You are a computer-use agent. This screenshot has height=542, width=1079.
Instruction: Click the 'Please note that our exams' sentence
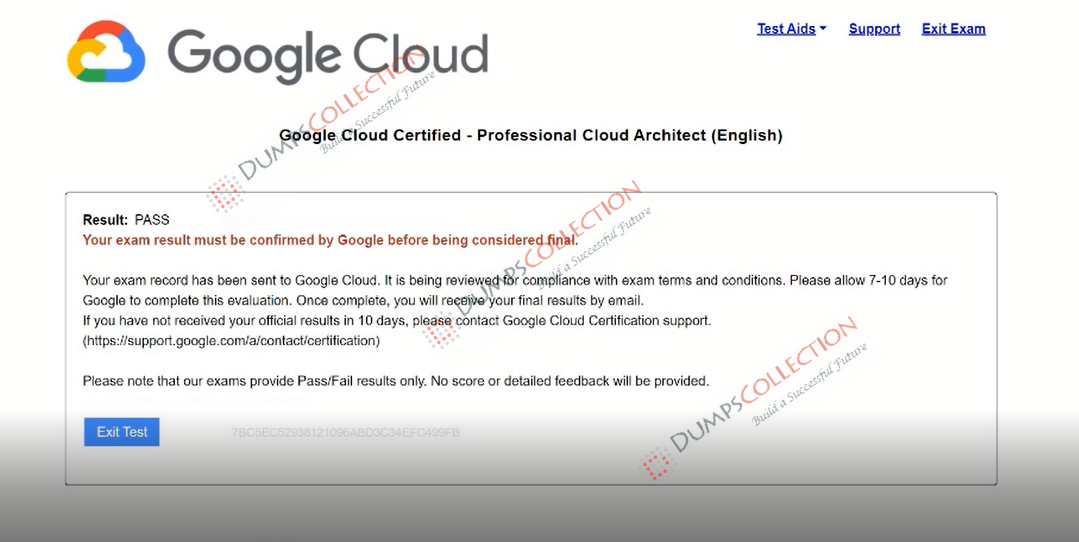(x=396, y=381)
